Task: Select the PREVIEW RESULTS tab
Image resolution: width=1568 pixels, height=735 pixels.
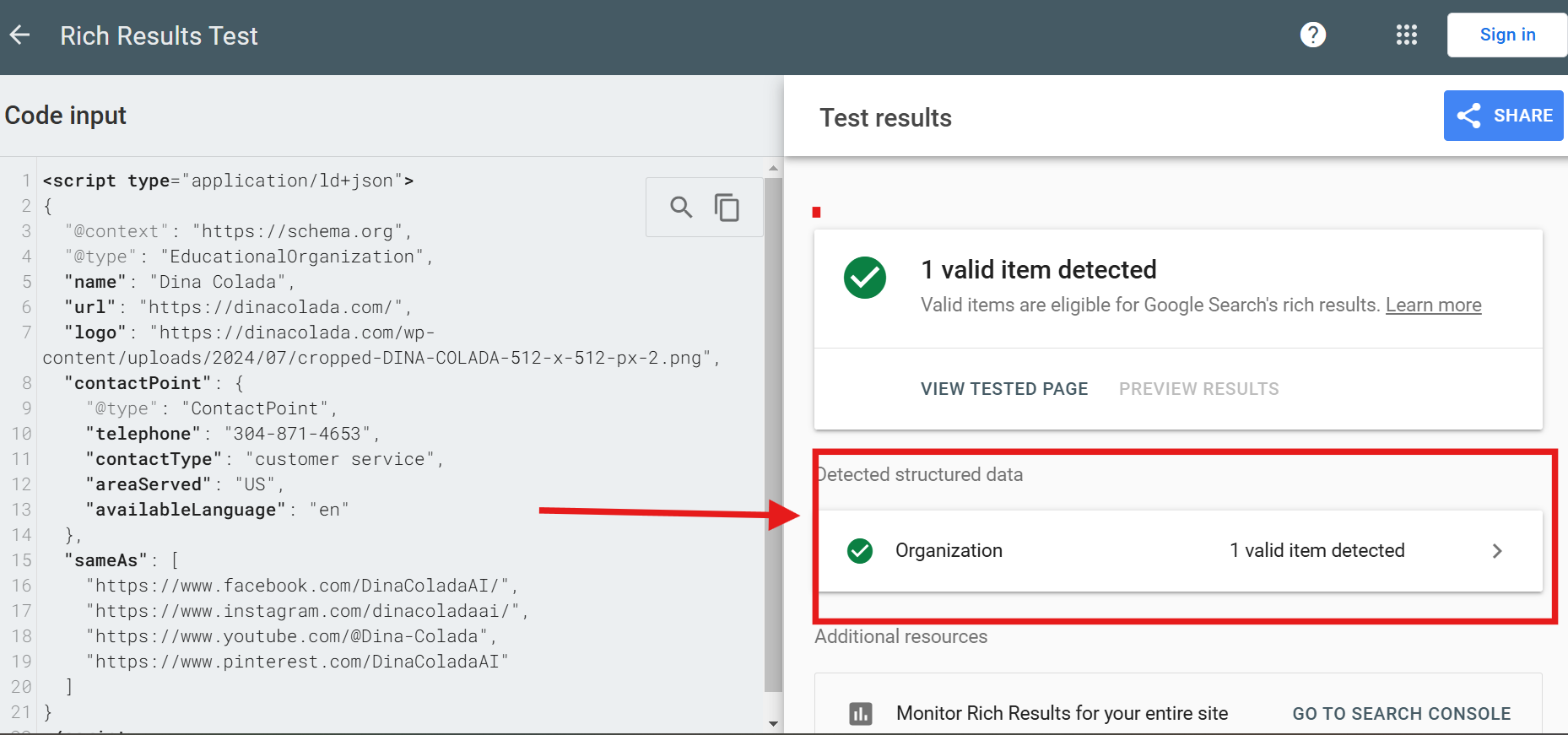Action: click(x=1198, y=389)
